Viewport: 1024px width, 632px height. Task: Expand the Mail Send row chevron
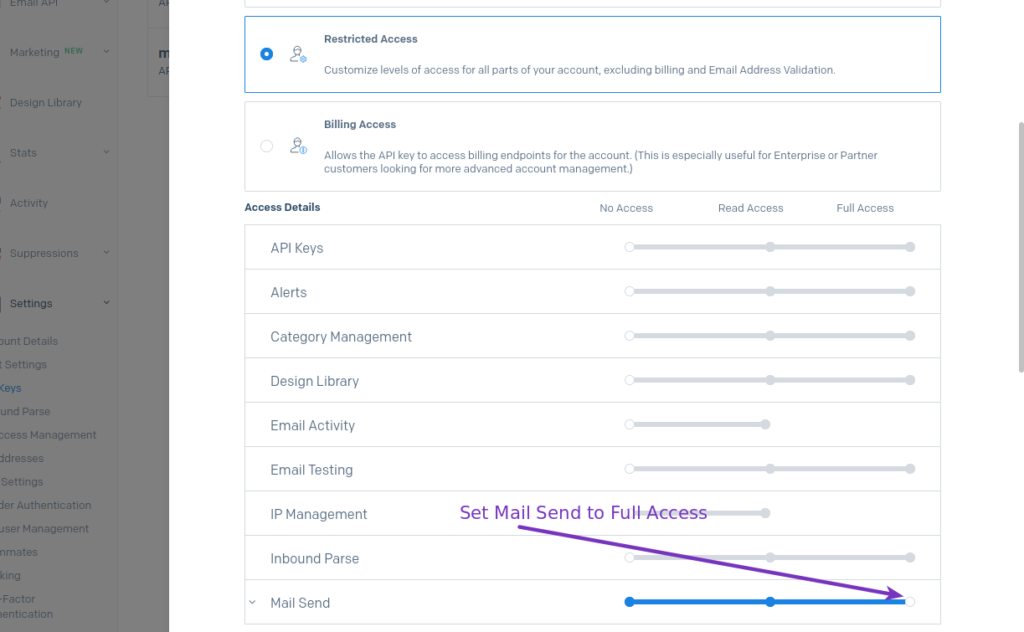252,603
